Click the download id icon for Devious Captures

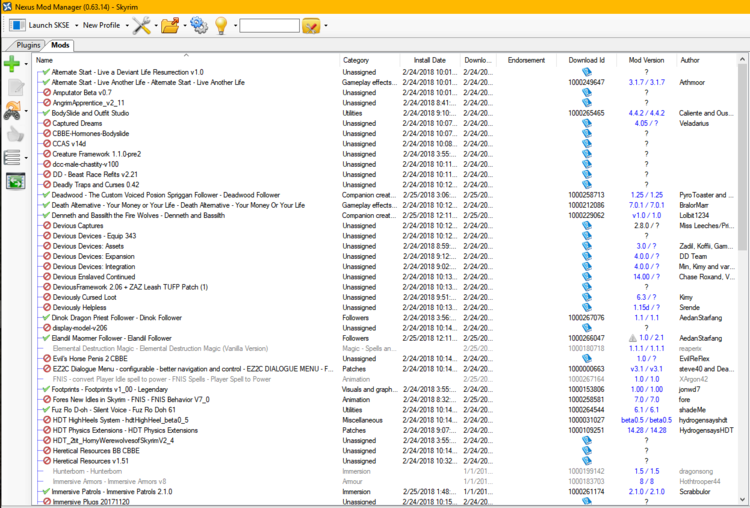coord(586,225)
